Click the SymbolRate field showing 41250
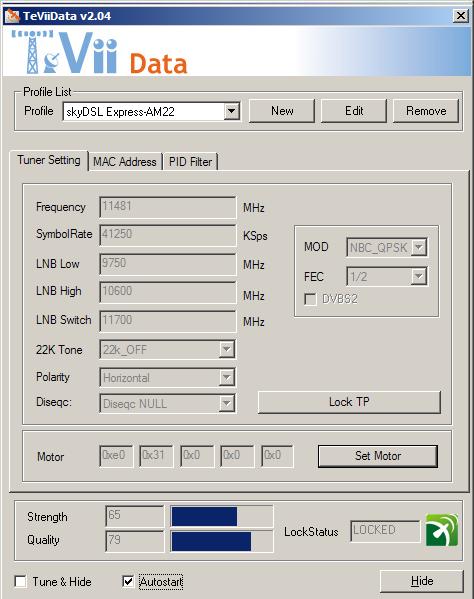 (x=168, y=235)
